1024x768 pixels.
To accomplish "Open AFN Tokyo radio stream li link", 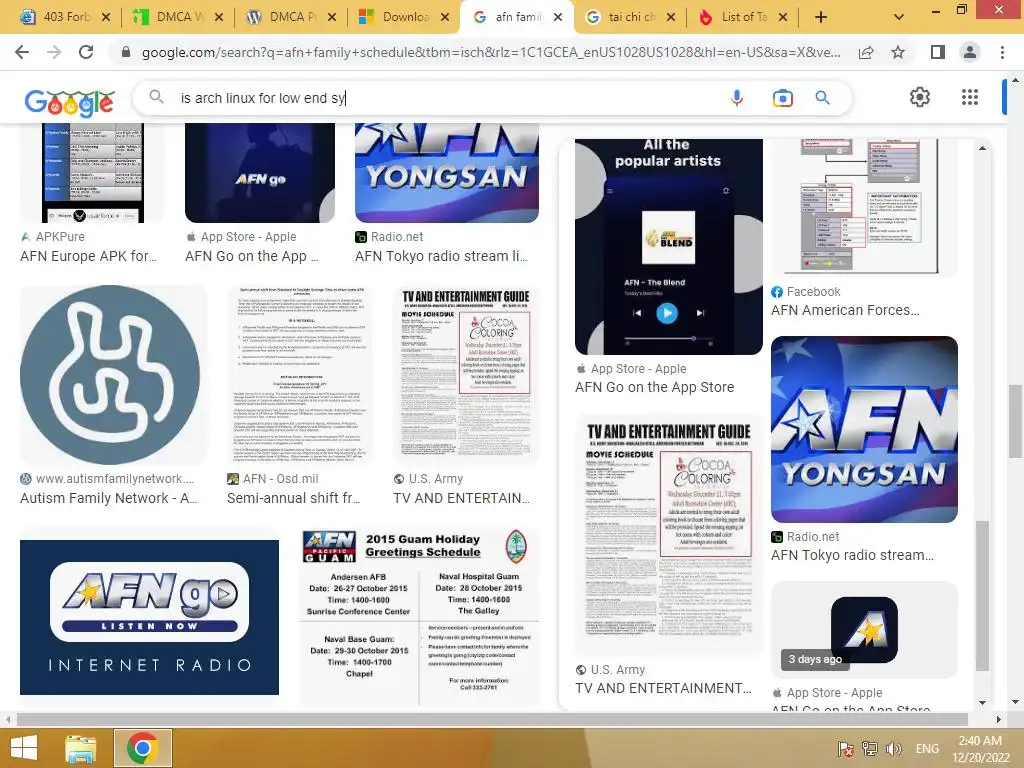I will (x=441, y=256).
